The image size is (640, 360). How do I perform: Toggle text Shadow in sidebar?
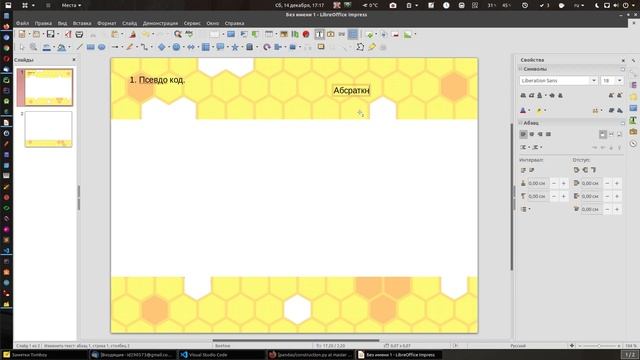[x=560, y=96]
